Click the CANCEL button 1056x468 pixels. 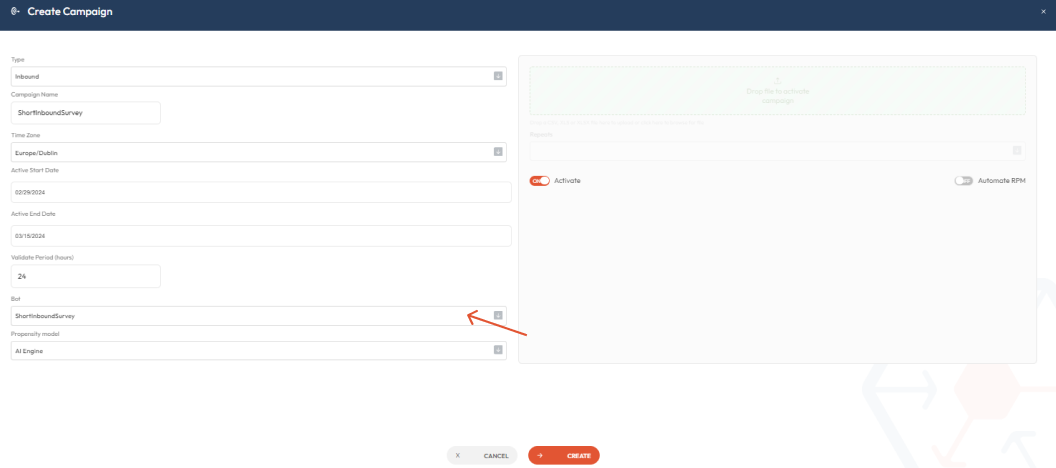(482, 456)
